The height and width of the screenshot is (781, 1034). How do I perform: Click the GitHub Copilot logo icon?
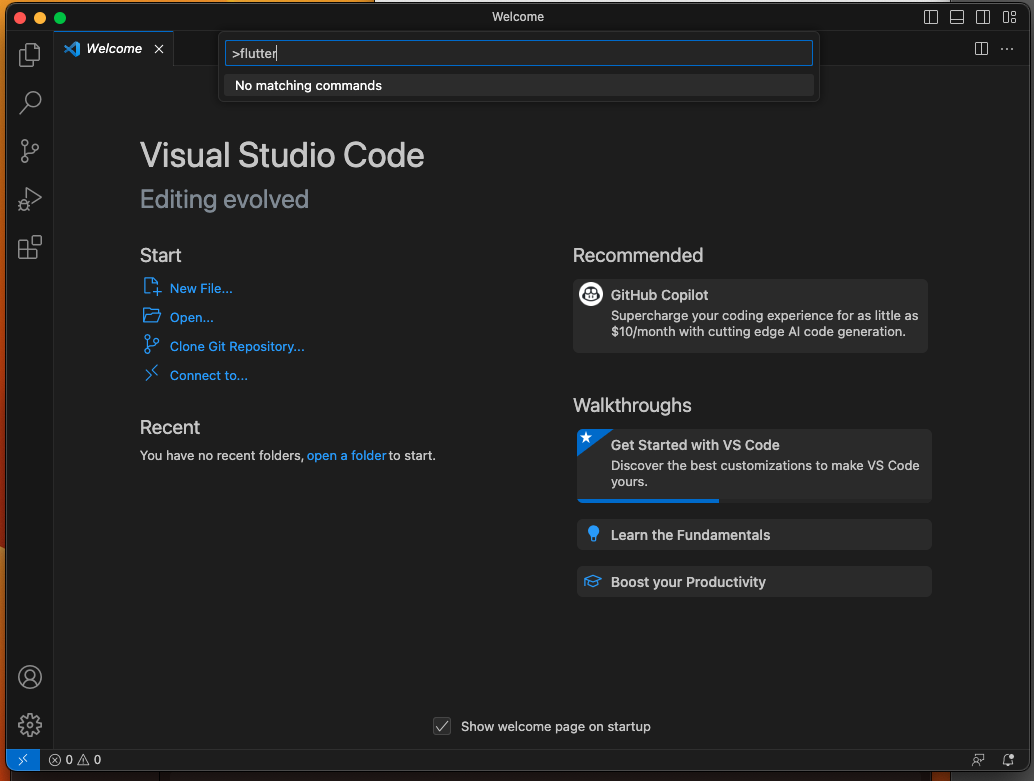tap(591, 294)
